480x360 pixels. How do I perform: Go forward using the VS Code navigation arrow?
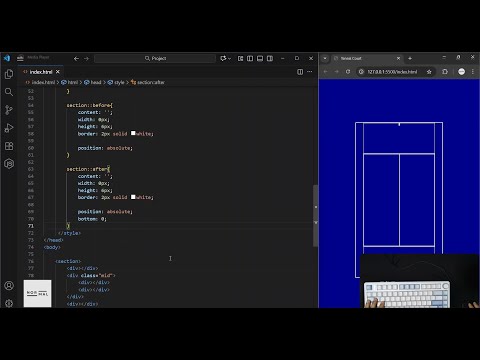pyautogui.click(x=86, y=59)
